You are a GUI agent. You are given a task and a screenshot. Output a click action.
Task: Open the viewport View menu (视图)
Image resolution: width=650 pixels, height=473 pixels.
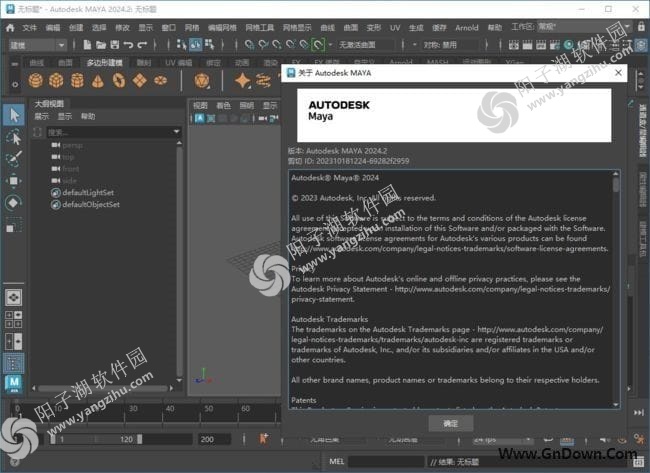tap(200, 106)
